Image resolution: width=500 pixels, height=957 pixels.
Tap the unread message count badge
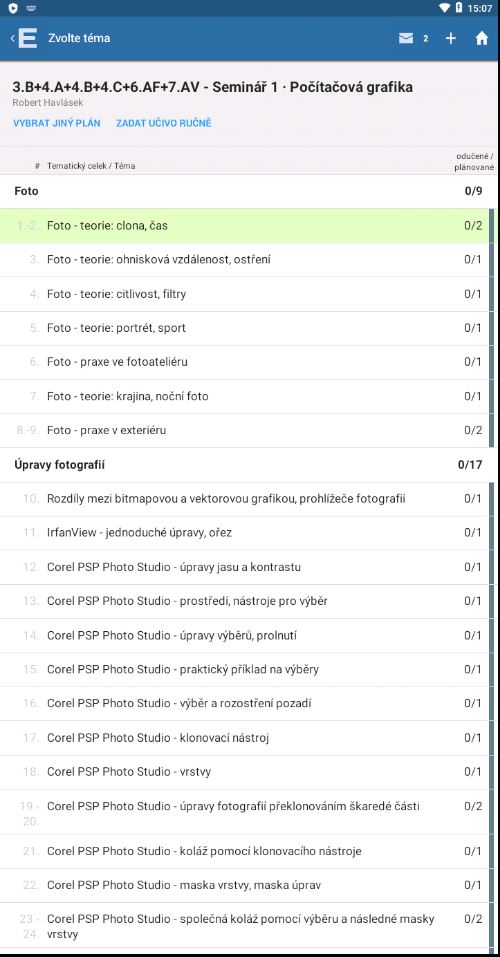coord(426,38)
